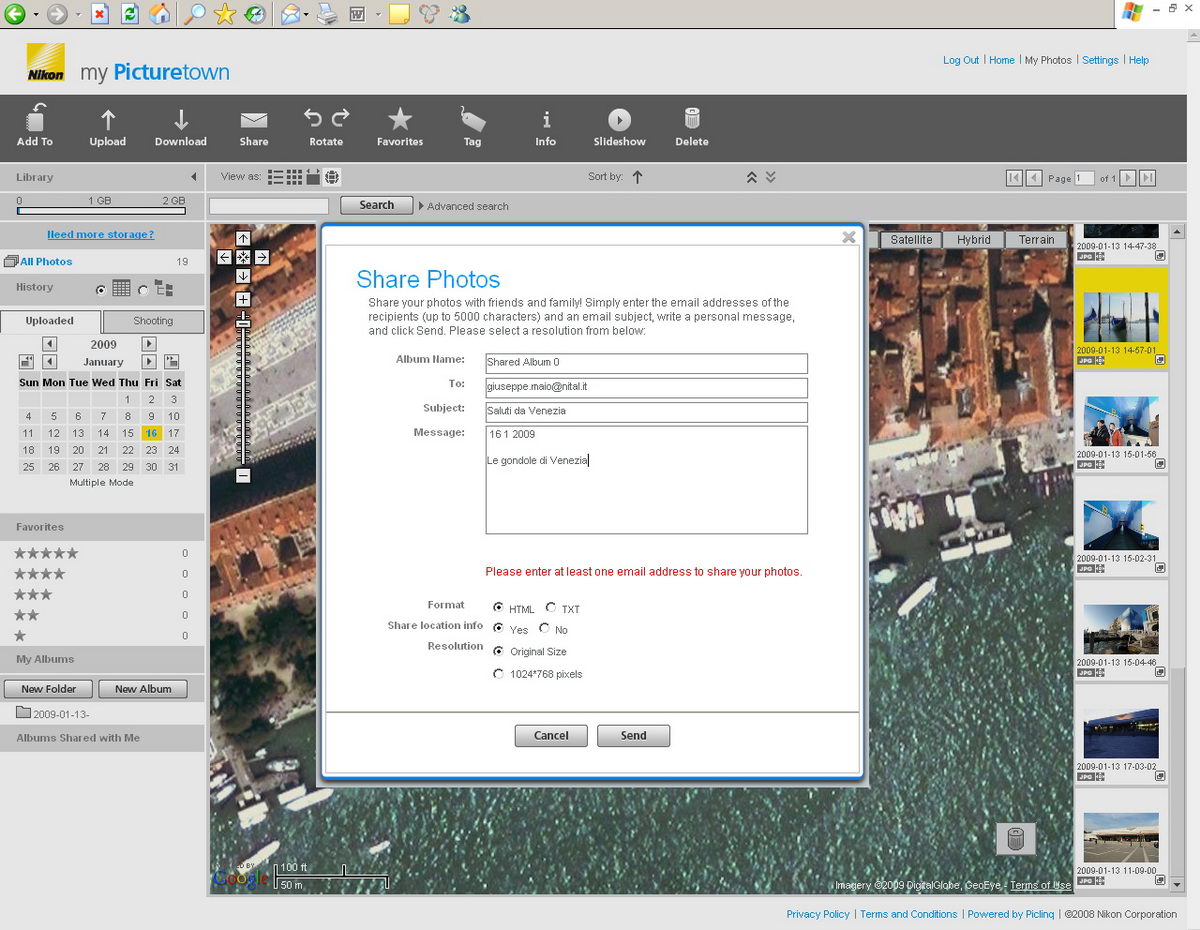
Task: Open the Share envelope icon
Action: click(254, 120)
